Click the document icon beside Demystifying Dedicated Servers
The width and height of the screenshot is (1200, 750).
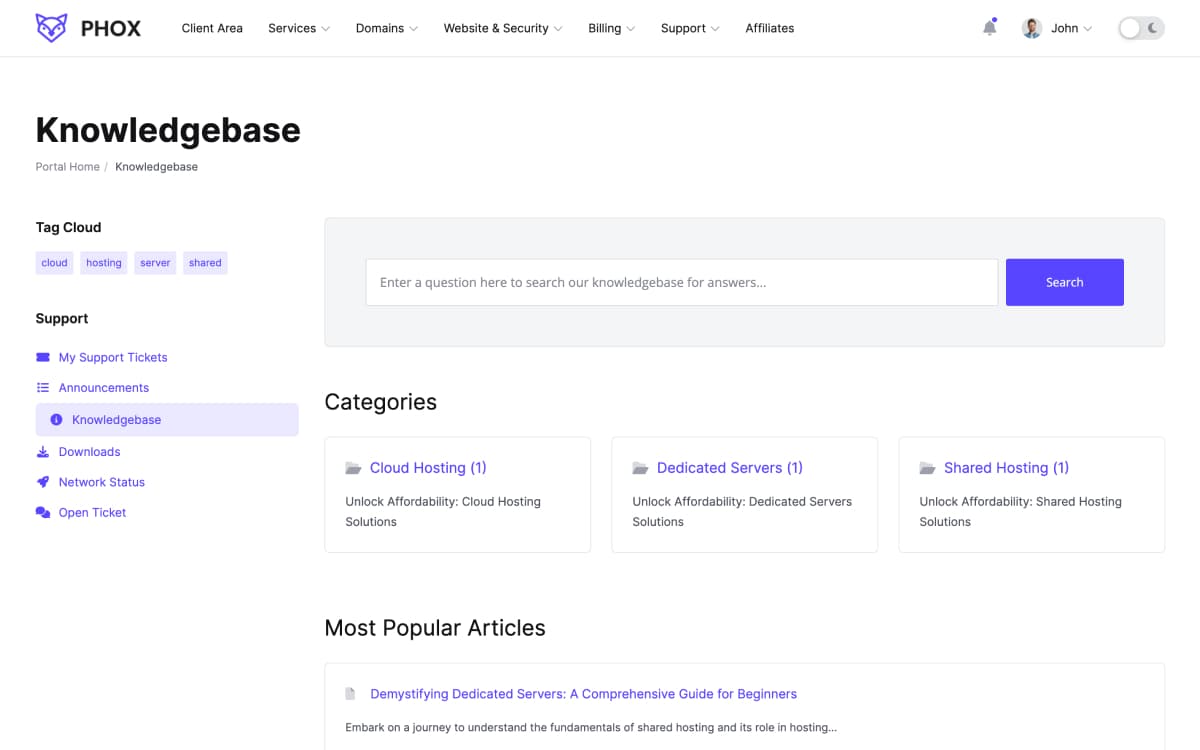point(350,694)
